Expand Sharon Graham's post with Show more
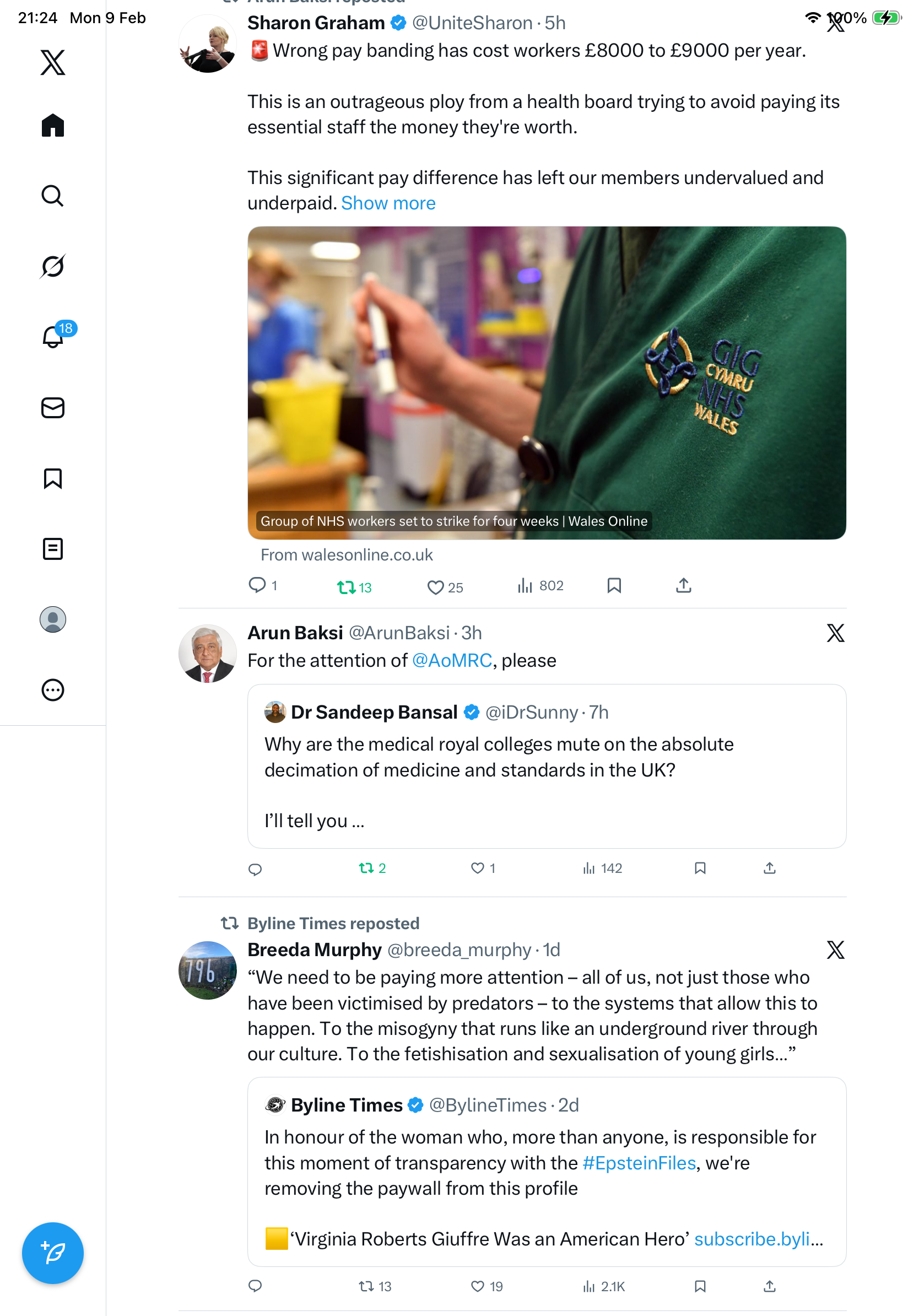Viewport: 919px width, 1316px height. [x=388, y=203]
